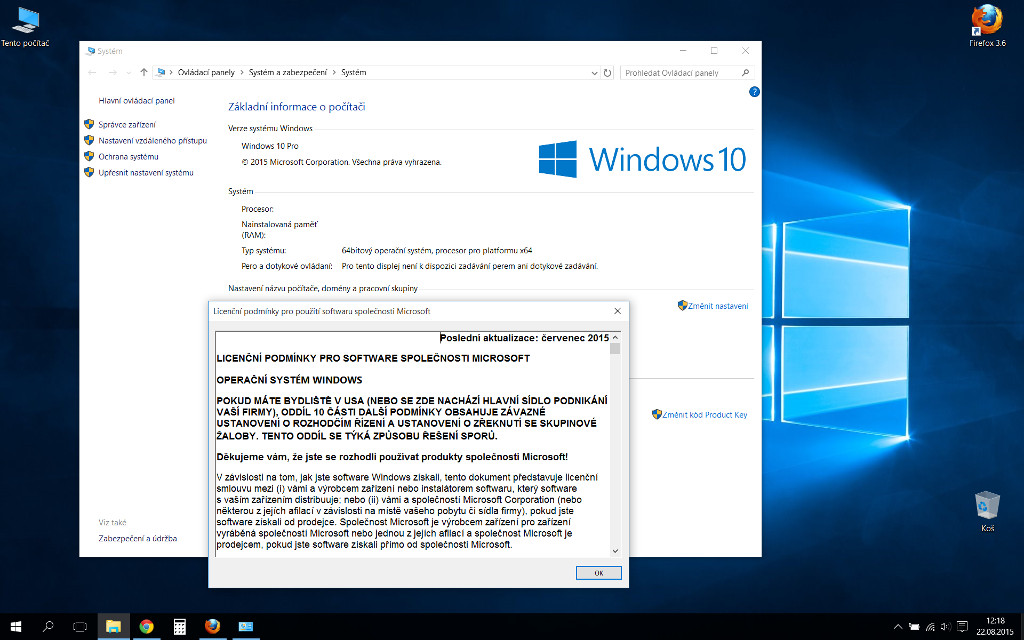Open the blue help question icon
Image resolution: width=1024 pixels, height=640 pixels.
point(754,92)
